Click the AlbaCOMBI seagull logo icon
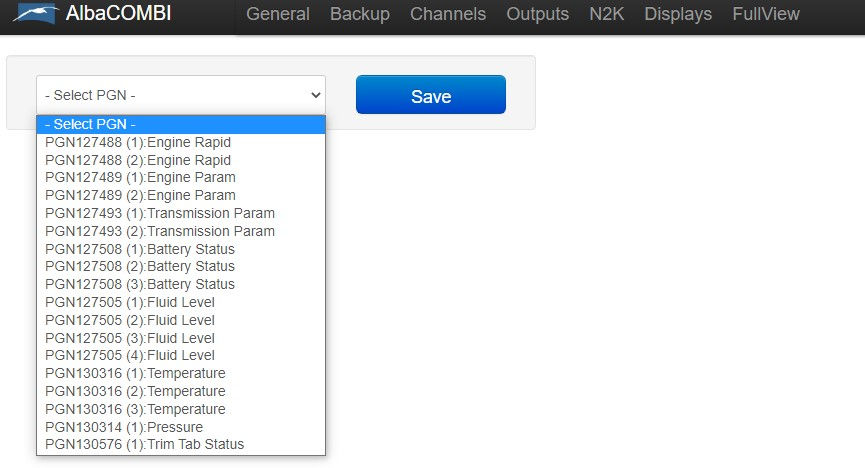The width and height of the screenshot is (865, 468). coord(36,13)
